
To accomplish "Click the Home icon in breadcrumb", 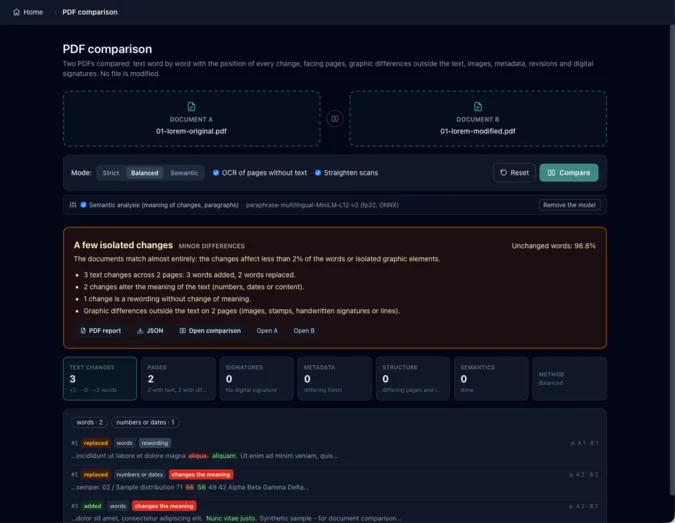I will [16, 12].
